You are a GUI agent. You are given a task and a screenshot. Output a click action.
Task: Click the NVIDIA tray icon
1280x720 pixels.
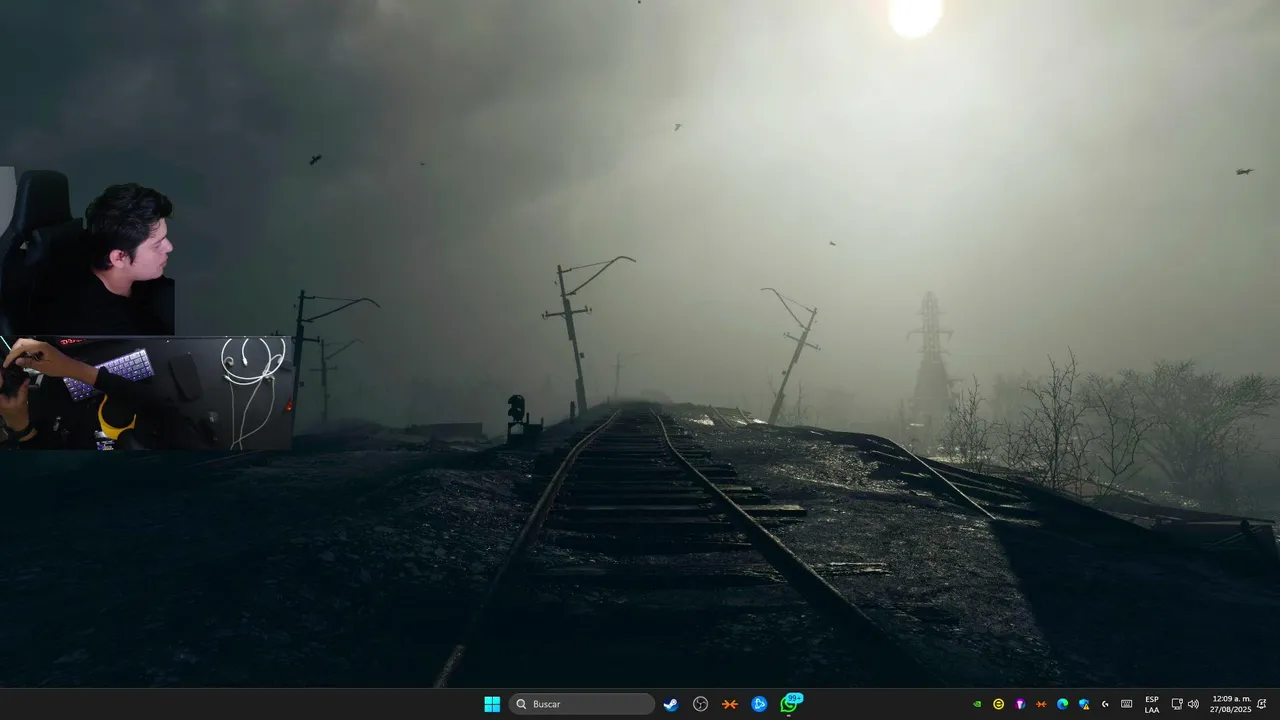coord(977,704)
